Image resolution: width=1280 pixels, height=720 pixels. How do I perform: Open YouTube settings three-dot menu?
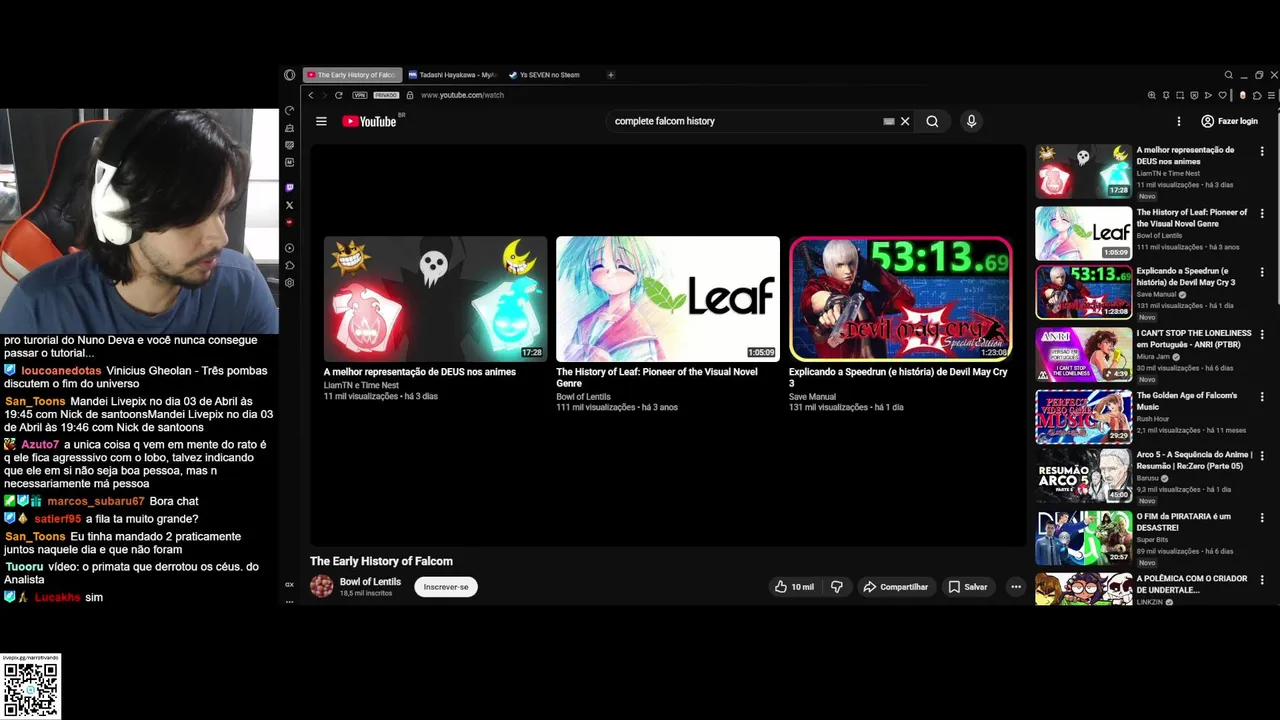(1179, 121)
